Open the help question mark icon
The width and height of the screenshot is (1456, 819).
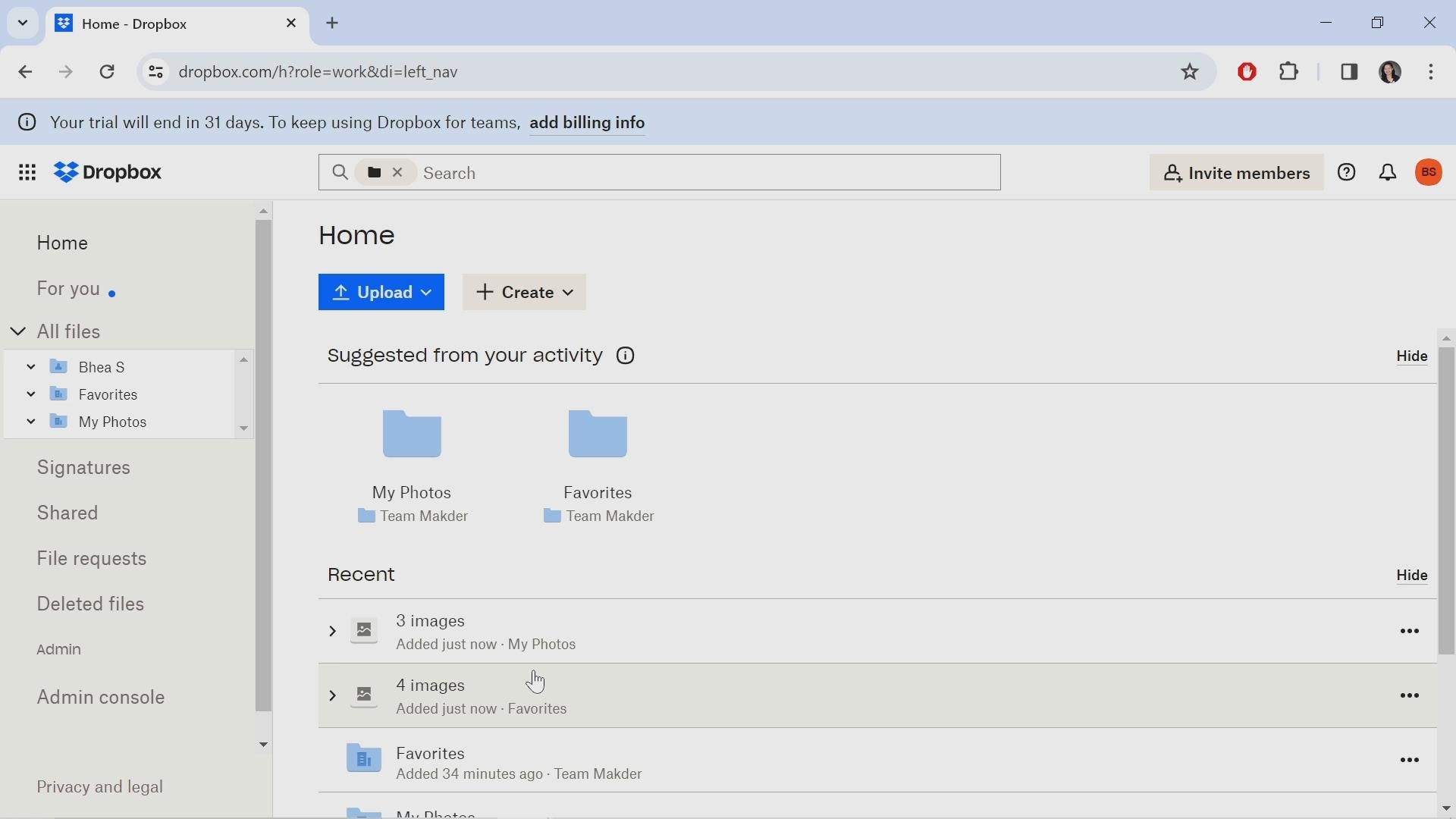click(x=1347, y=173)
